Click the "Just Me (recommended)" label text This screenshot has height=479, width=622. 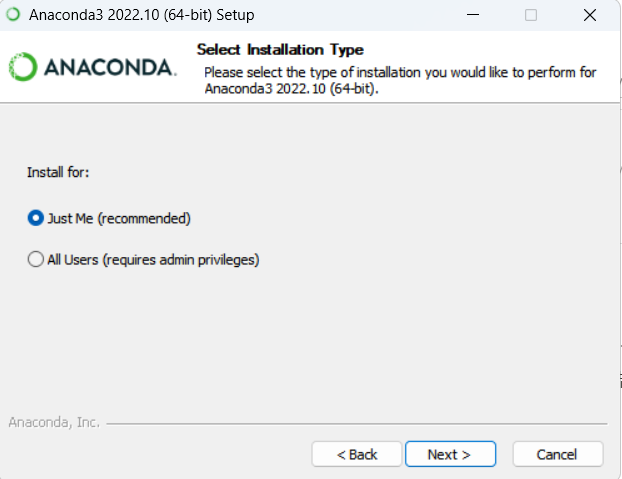point(119,218)
